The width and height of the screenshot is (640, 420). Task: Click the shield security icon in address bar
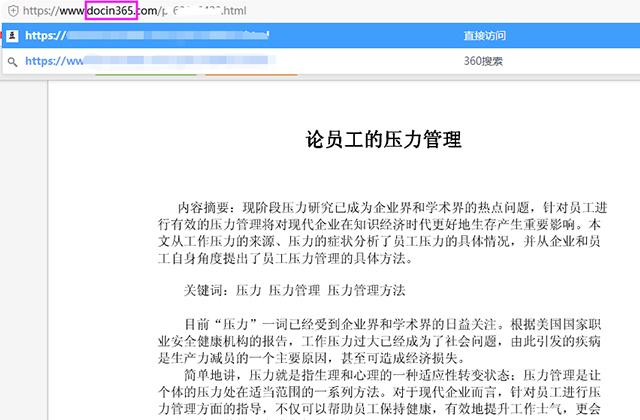(13, 11)
